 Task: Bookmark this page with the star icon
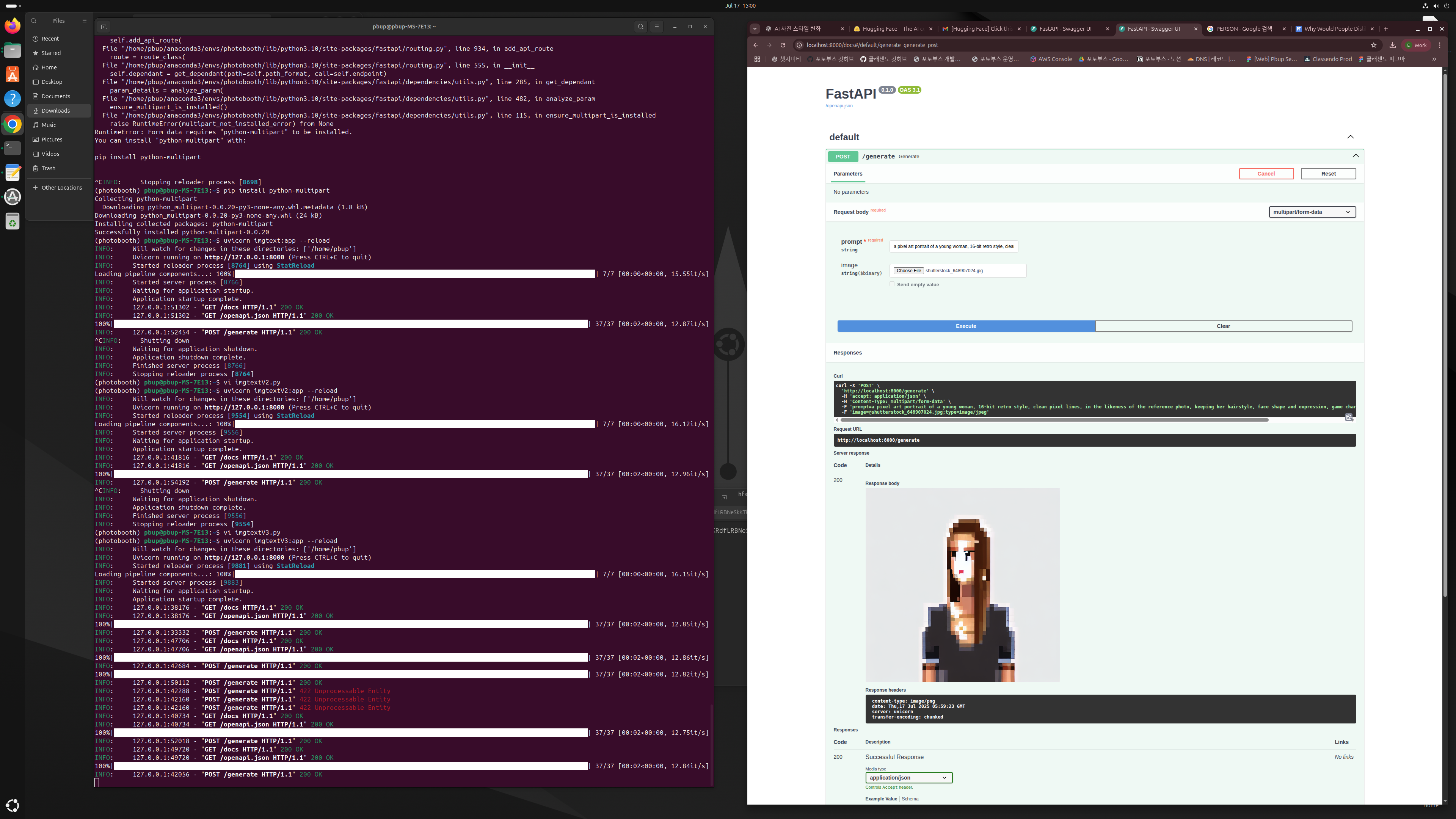1373,45
